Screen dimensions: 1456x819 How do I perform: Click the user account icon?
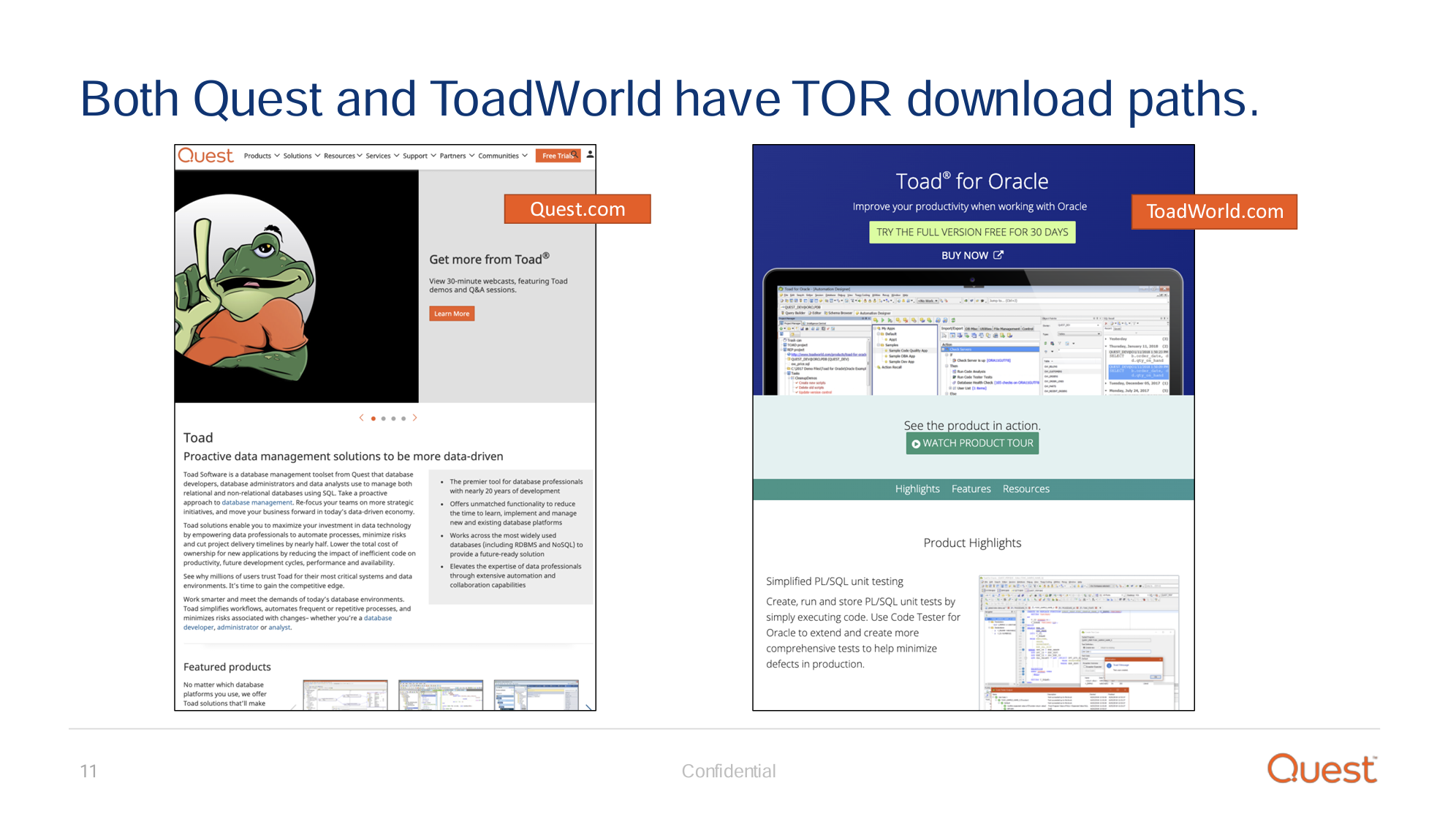point(590,155)
